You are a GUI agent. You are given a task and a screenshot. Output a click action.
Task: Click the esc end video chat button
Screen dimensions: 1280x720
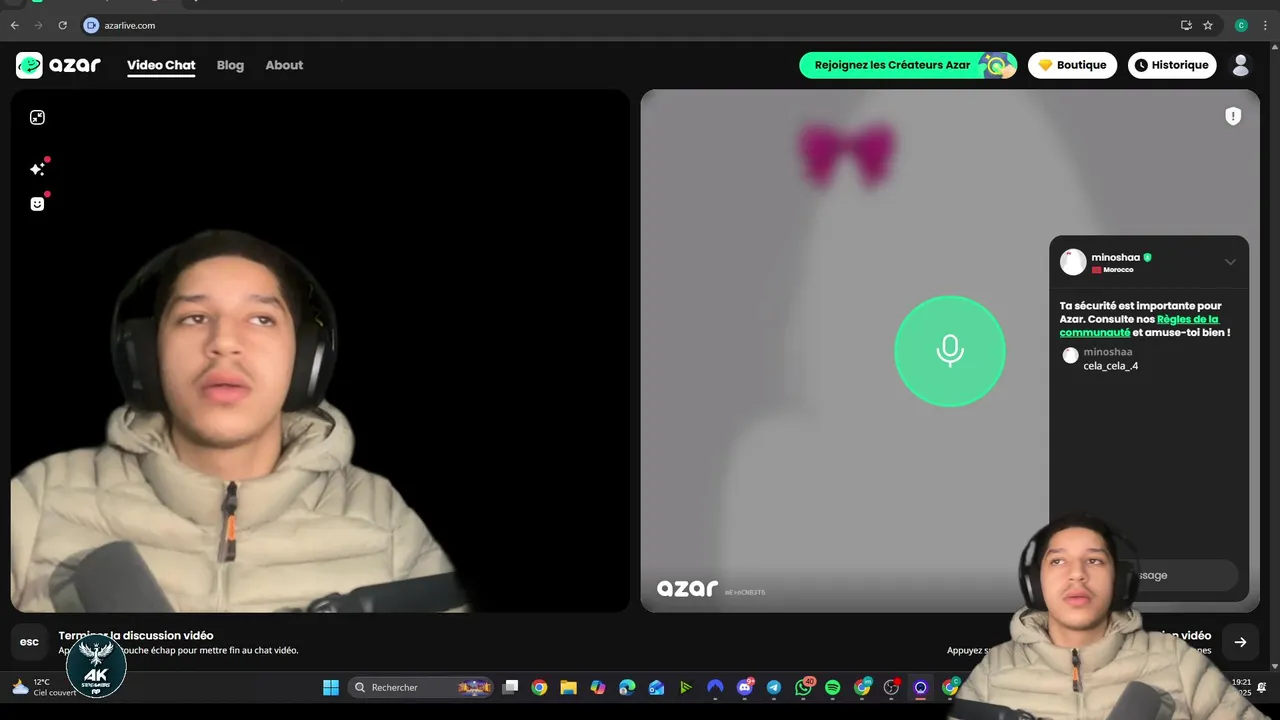click(29, 642)
